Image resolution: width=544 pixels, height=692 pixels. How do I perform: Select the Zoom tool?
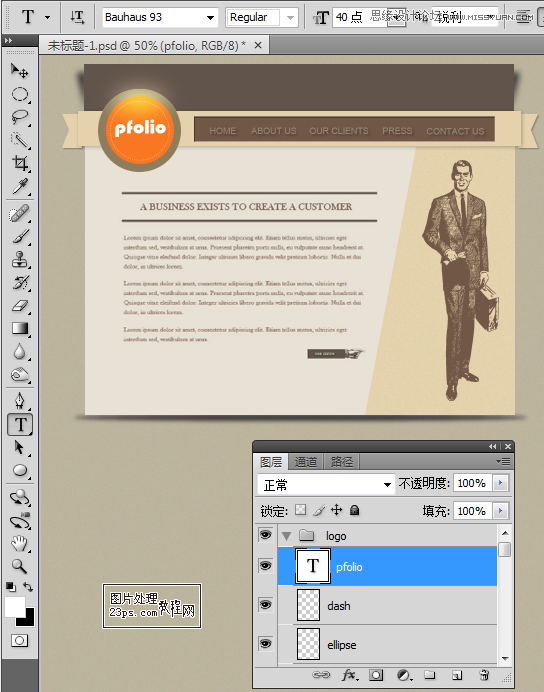(x=19, y=566)
